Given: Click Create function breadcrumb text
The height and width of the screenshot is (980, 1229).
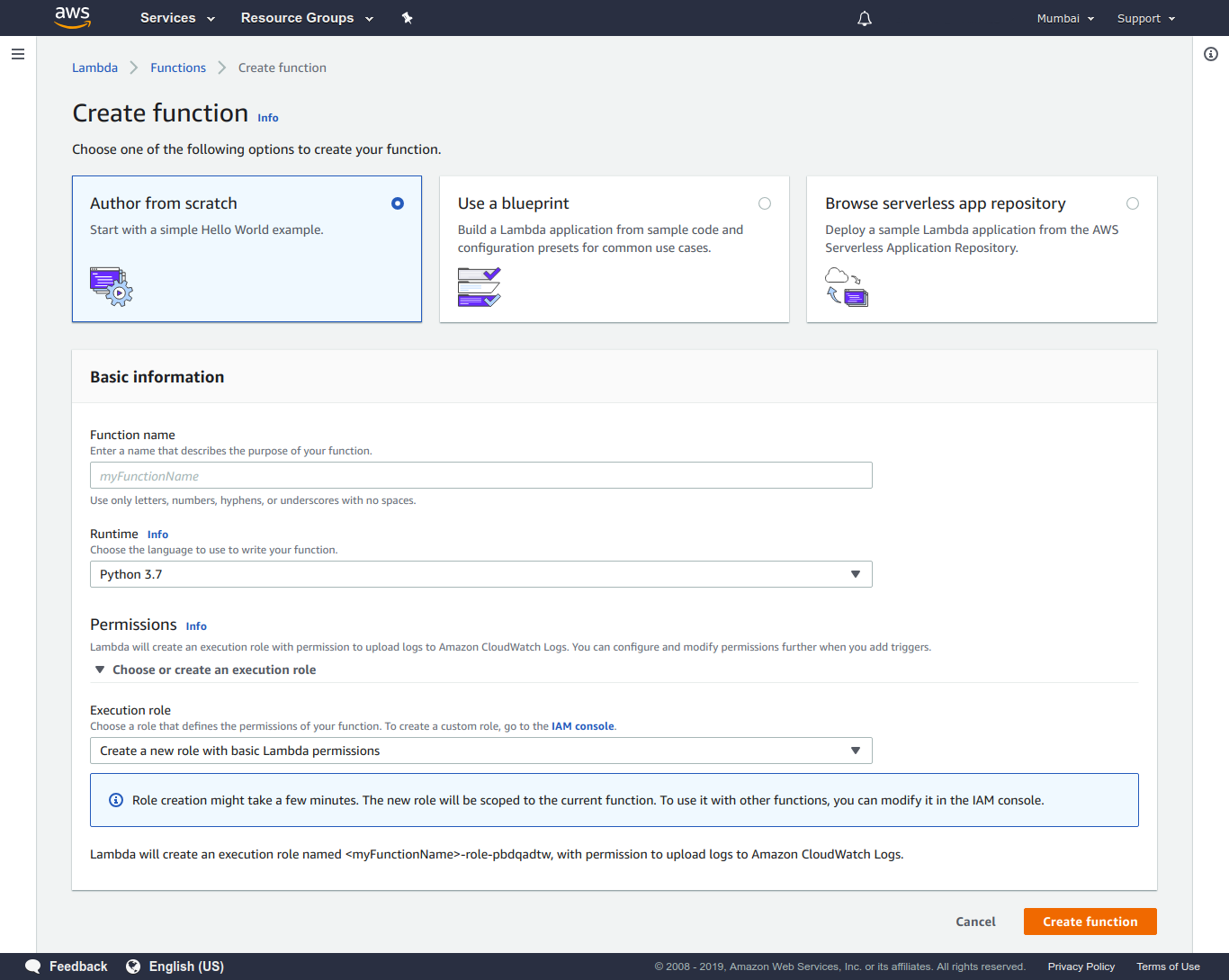Looking at the screenshot, I should (283, 67).
